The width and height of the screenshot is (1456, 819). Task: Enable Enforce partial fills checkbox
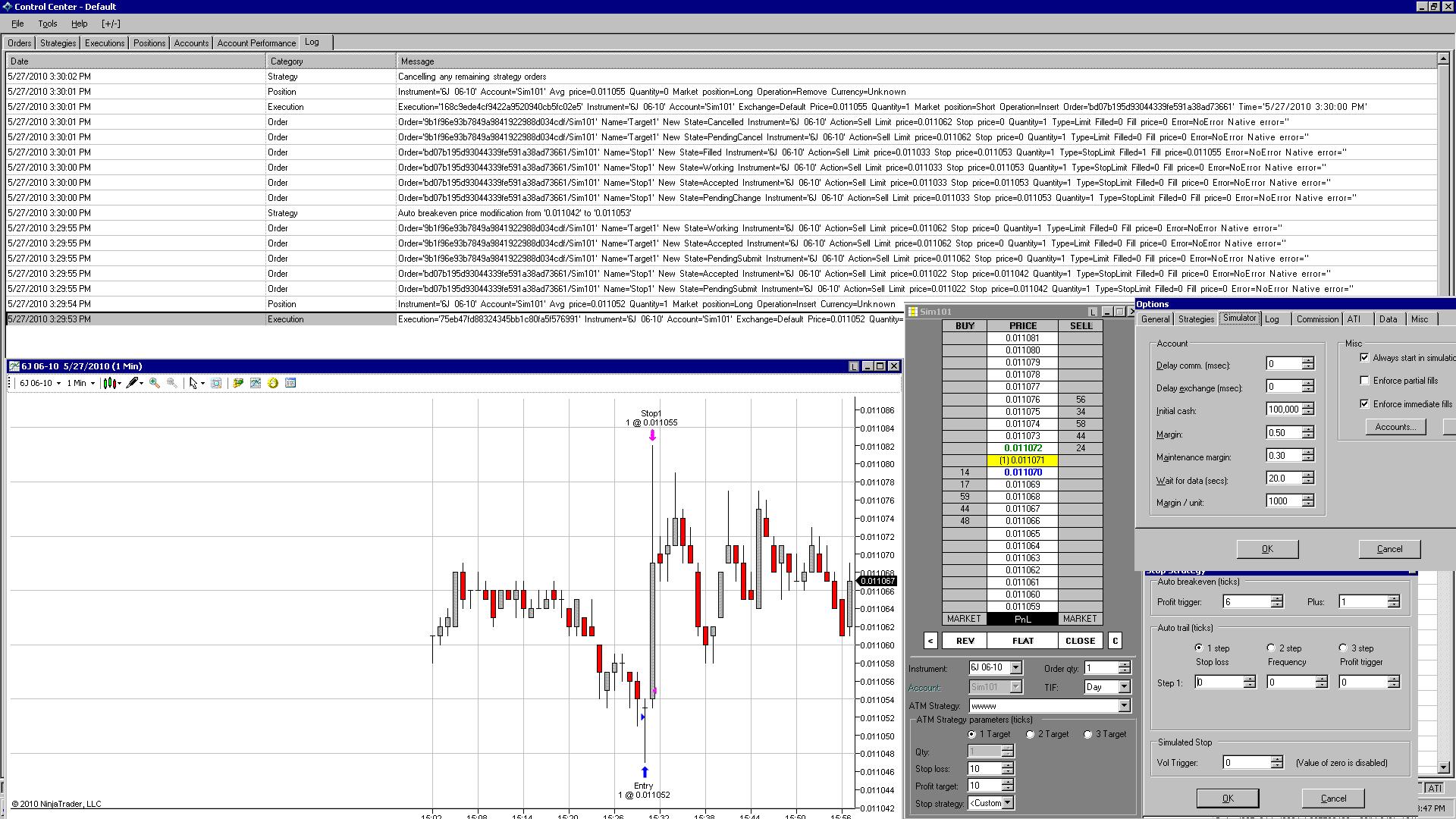pos(1364,381)
